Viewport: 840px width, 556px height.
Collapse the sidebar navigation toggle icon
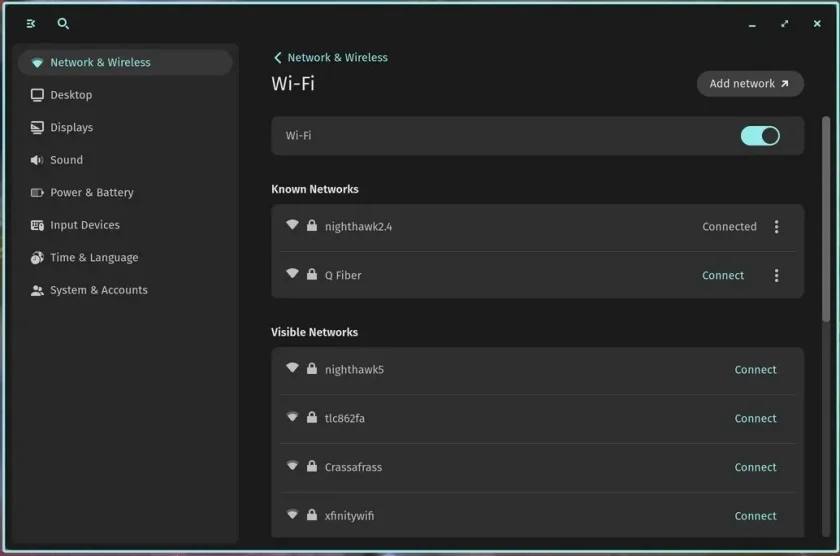pyautogui.click(x=31, y=24)
